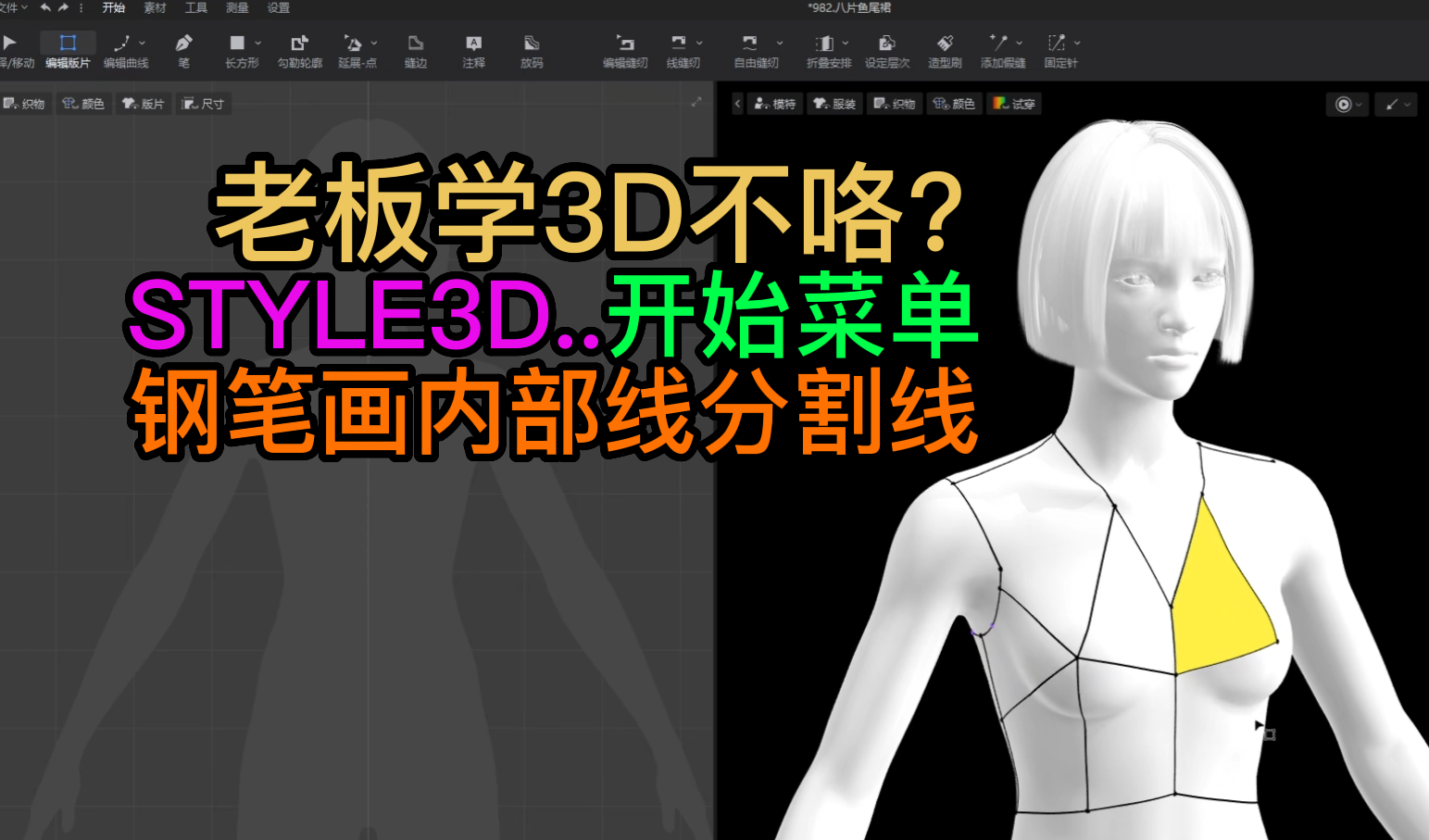The image size is (1429, 840).
Task: Click the undo arrow icon
Action: tap(45, 7)
